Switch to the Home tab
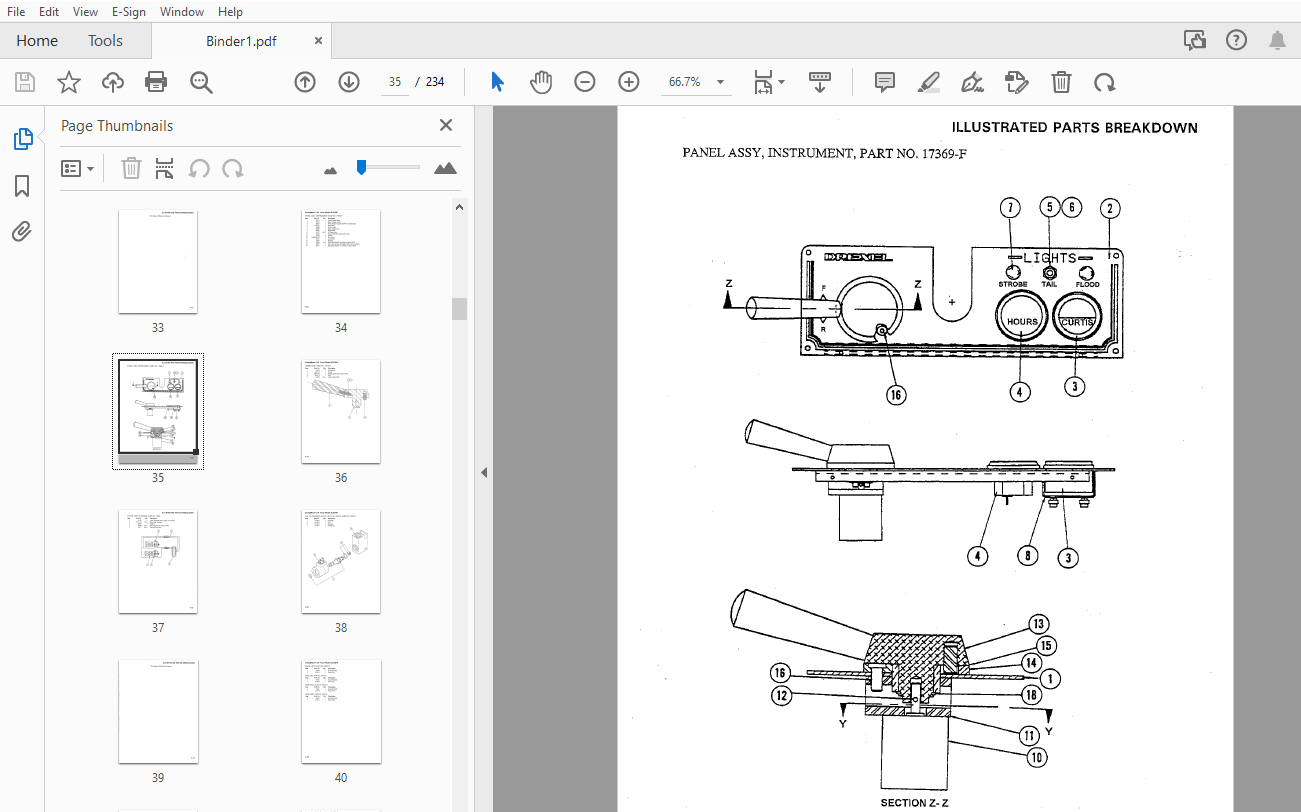This screenshot has width=1301, height=812. (37, 41)
